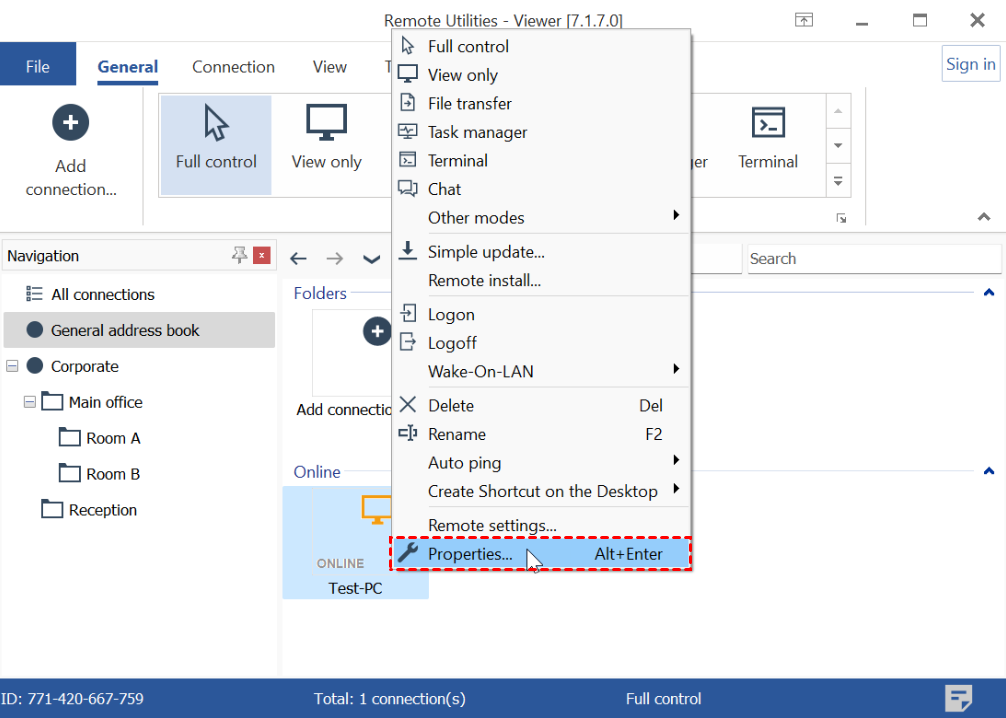Viewport: 1006px width, 718px height.
Task: Switch to the Connection ribbon tab
Action: pos(233,67)
